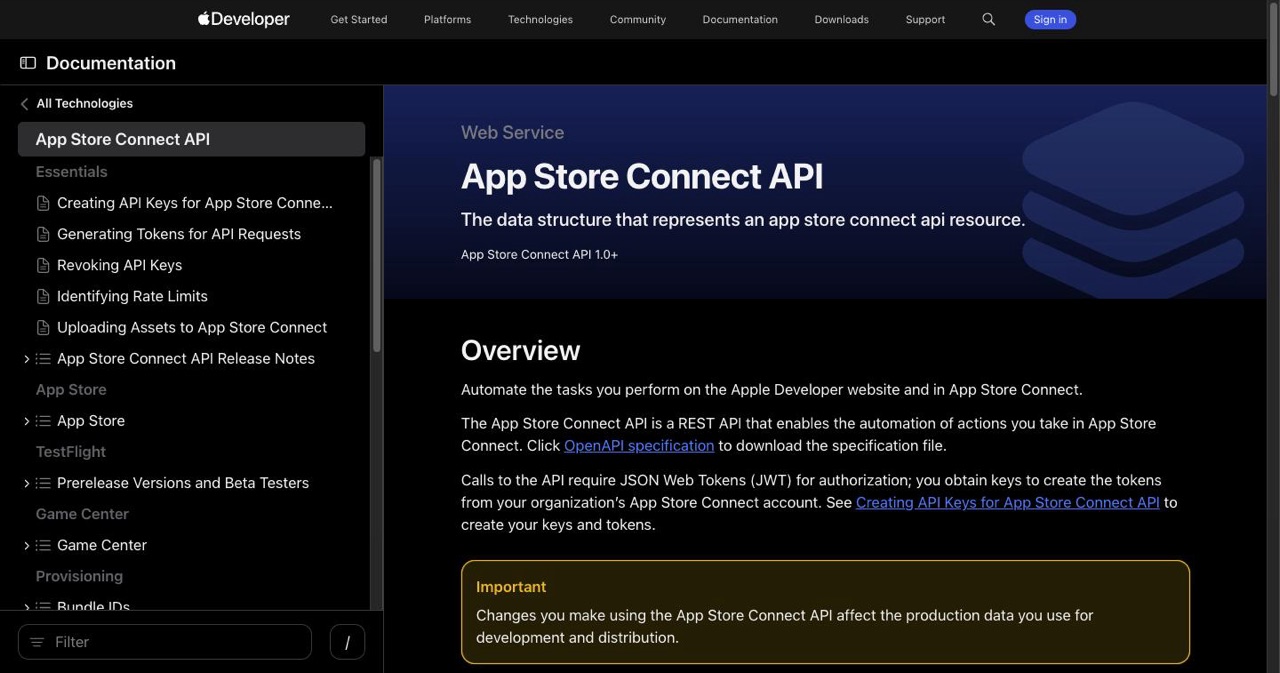This screenshot has height=673, width=1280.
Task: Open Creating API Keys sidebar article
Action: pos(194,203)
